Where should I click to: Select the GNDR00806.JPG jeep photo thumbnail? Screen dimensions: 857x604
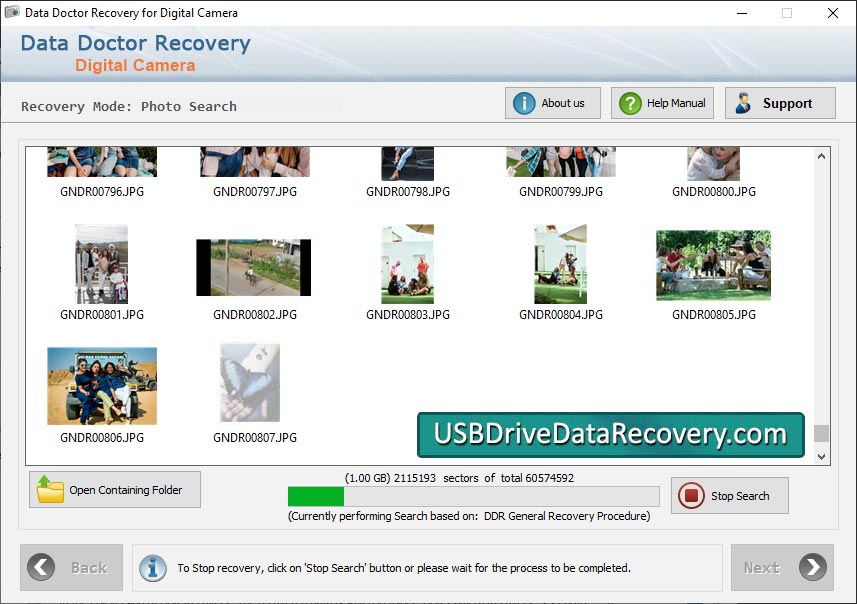pos(102,386)
